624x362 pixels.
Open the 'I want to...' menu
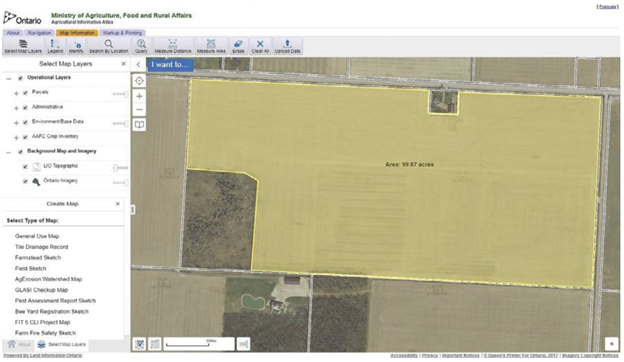click(170, 64)
